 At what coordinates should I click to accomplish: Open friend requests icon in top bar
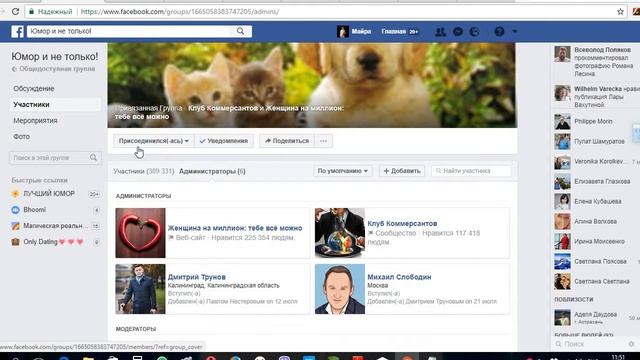click(440, 31)
